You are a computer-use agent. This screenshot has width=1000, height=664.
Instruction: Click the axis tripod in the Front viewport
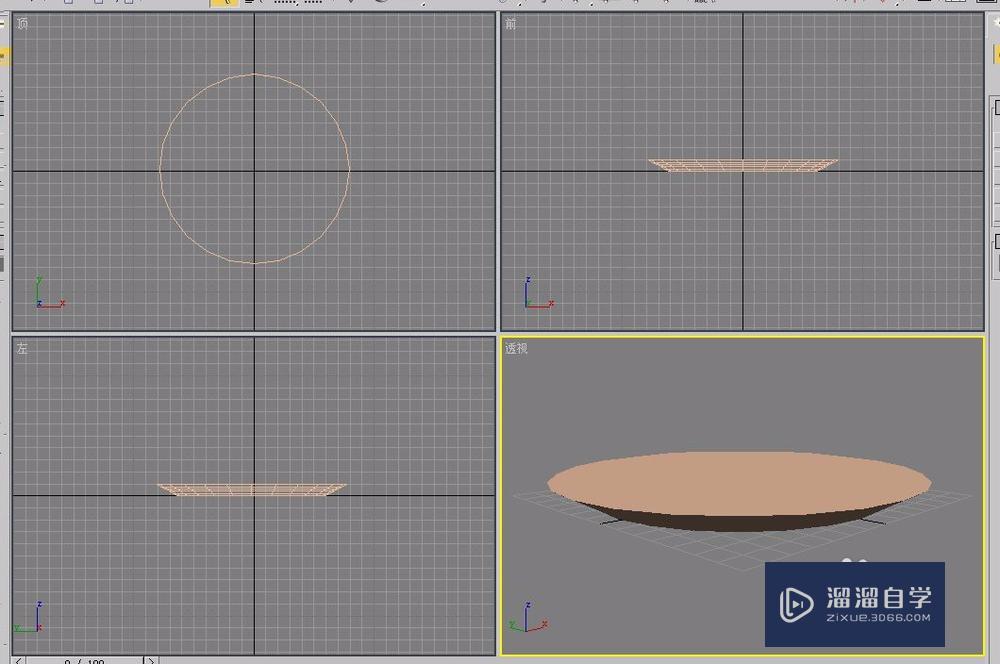[534, 295]
